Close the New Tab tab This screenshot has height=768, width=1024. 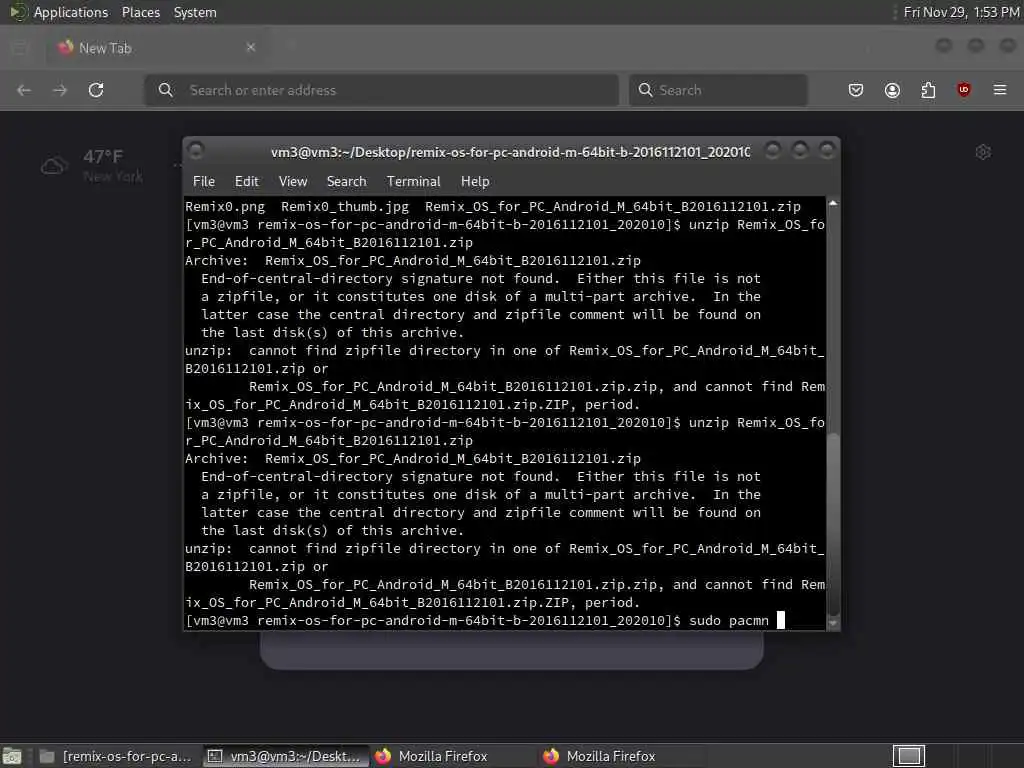click(x=251, y=47)
